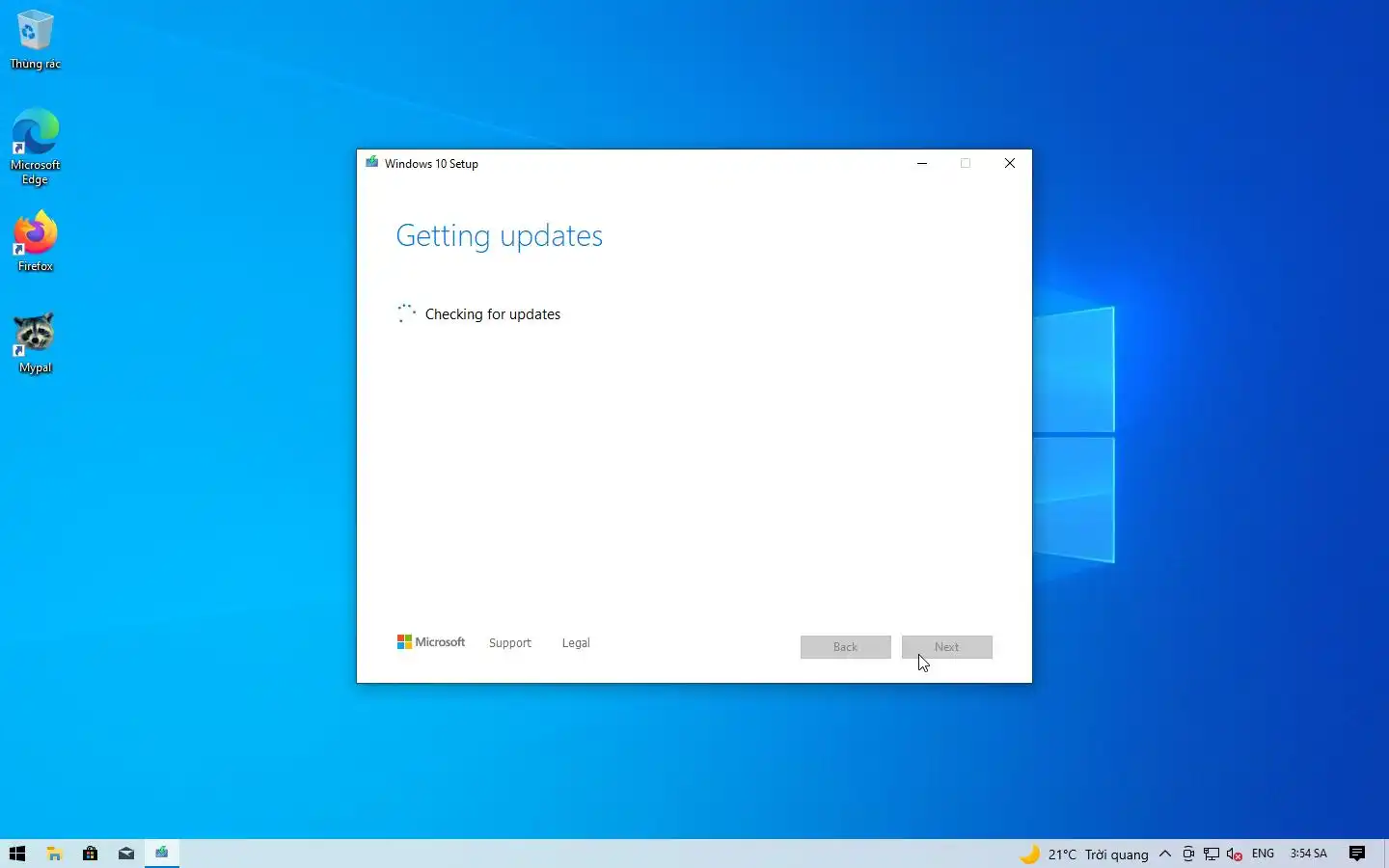
Task: Open Microsoft Store from the taskbar
Action: pyautogui.click(x=90, y=854)
